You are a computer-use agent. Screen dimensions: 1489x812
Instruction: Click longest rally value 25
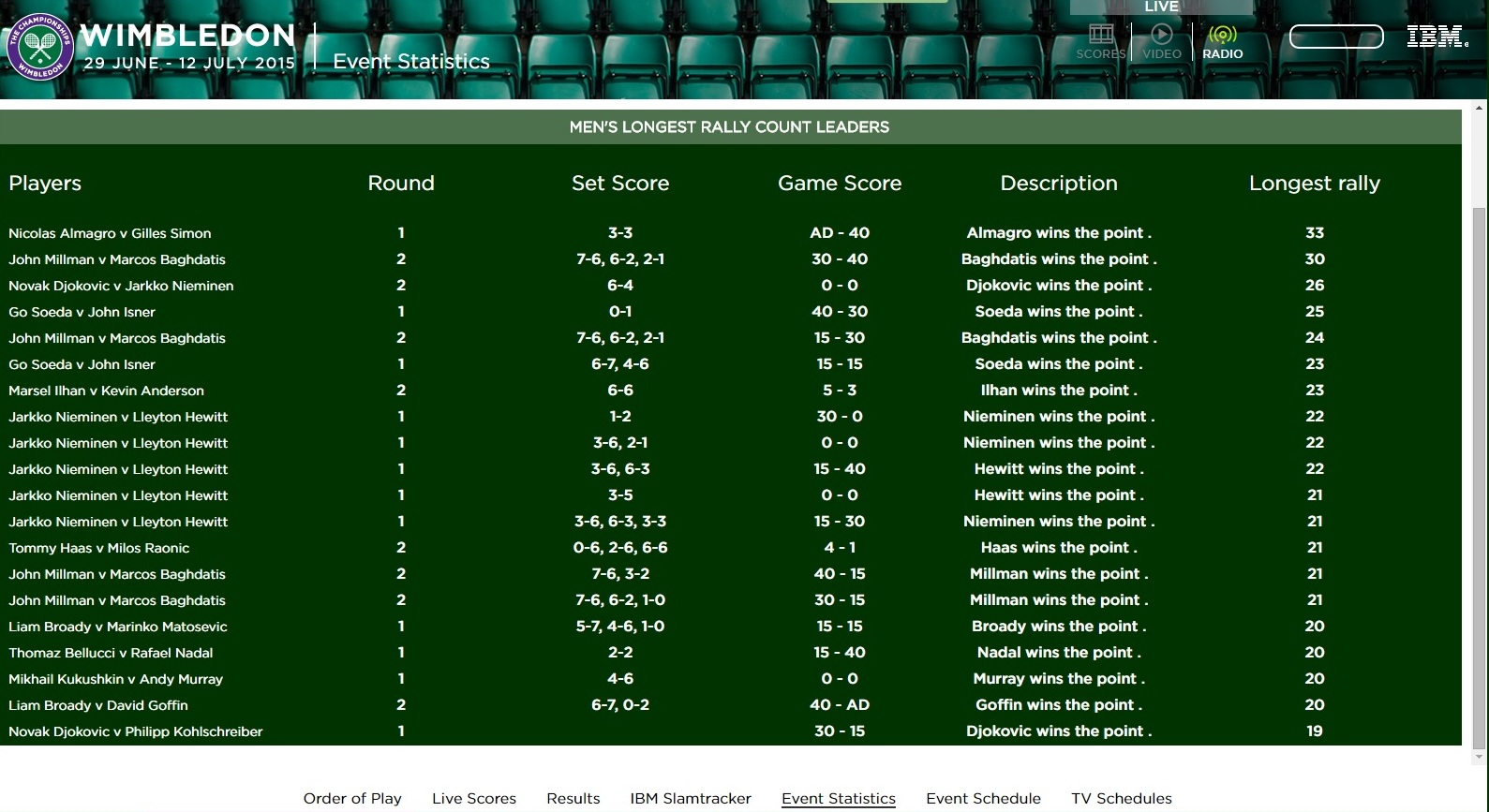(1315, 312)
